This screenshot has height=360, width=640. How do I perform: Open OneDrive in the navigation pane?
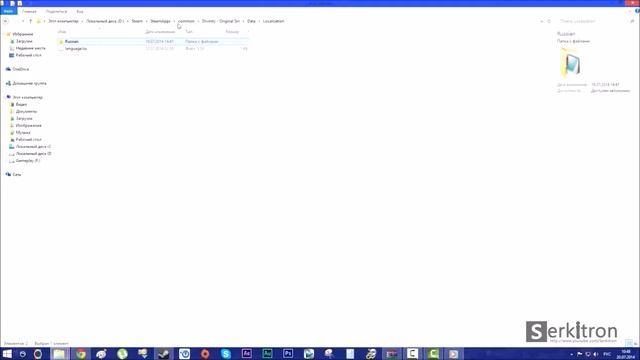[x=20, y=69]
